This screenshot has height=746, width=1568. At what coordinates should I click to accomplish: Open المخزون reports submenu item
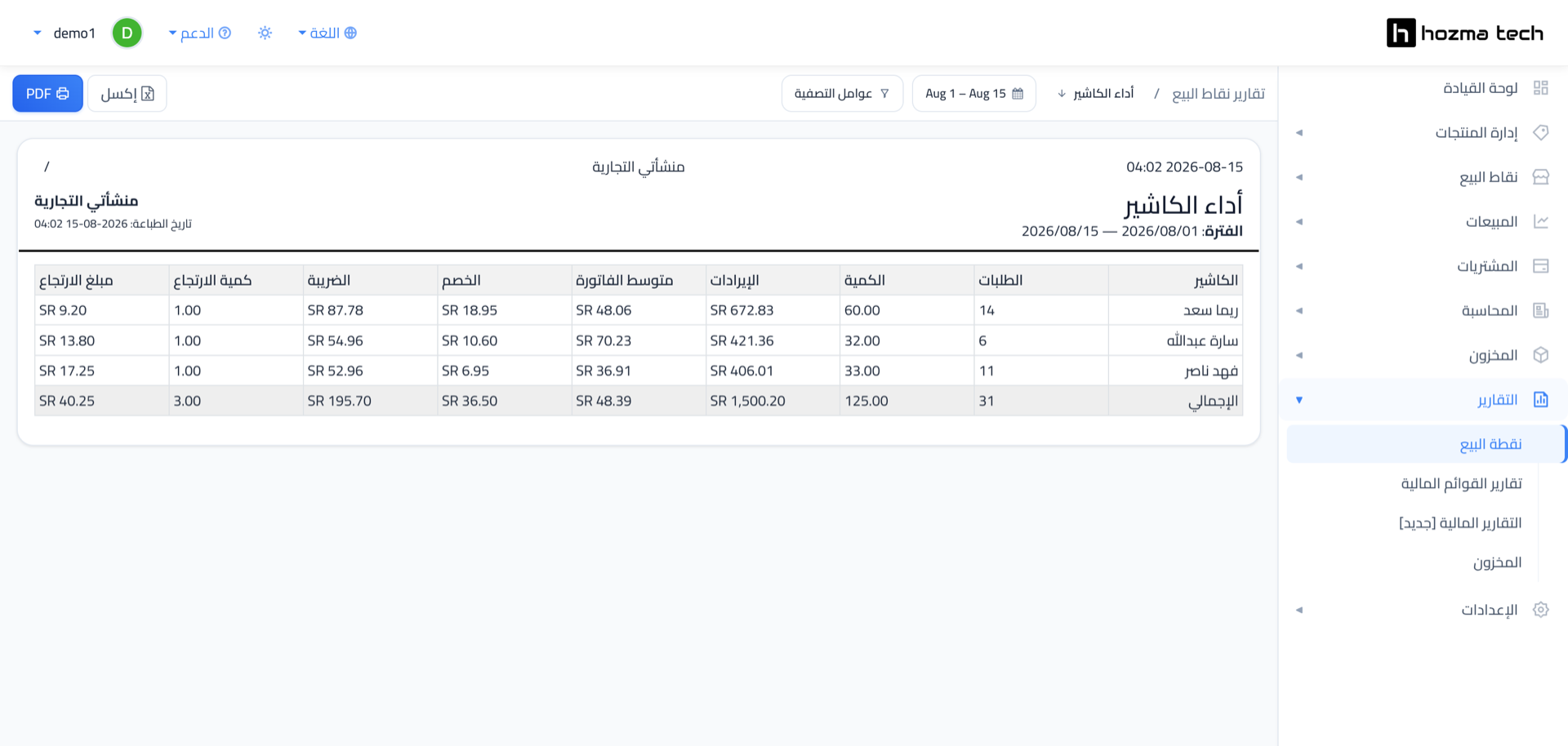(1498, 562)
